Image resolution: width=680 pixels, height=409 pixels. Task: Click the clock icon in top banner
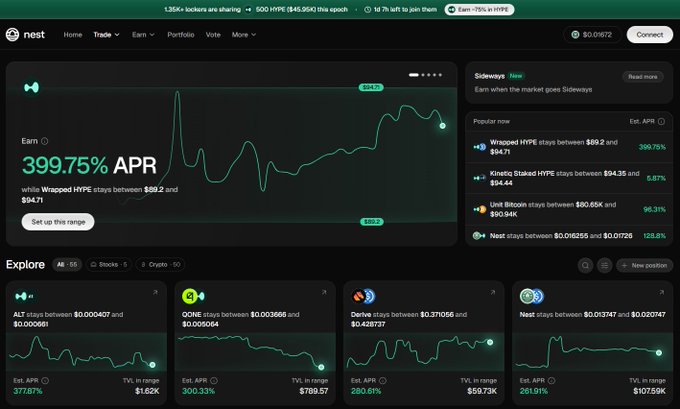point(367,10)
